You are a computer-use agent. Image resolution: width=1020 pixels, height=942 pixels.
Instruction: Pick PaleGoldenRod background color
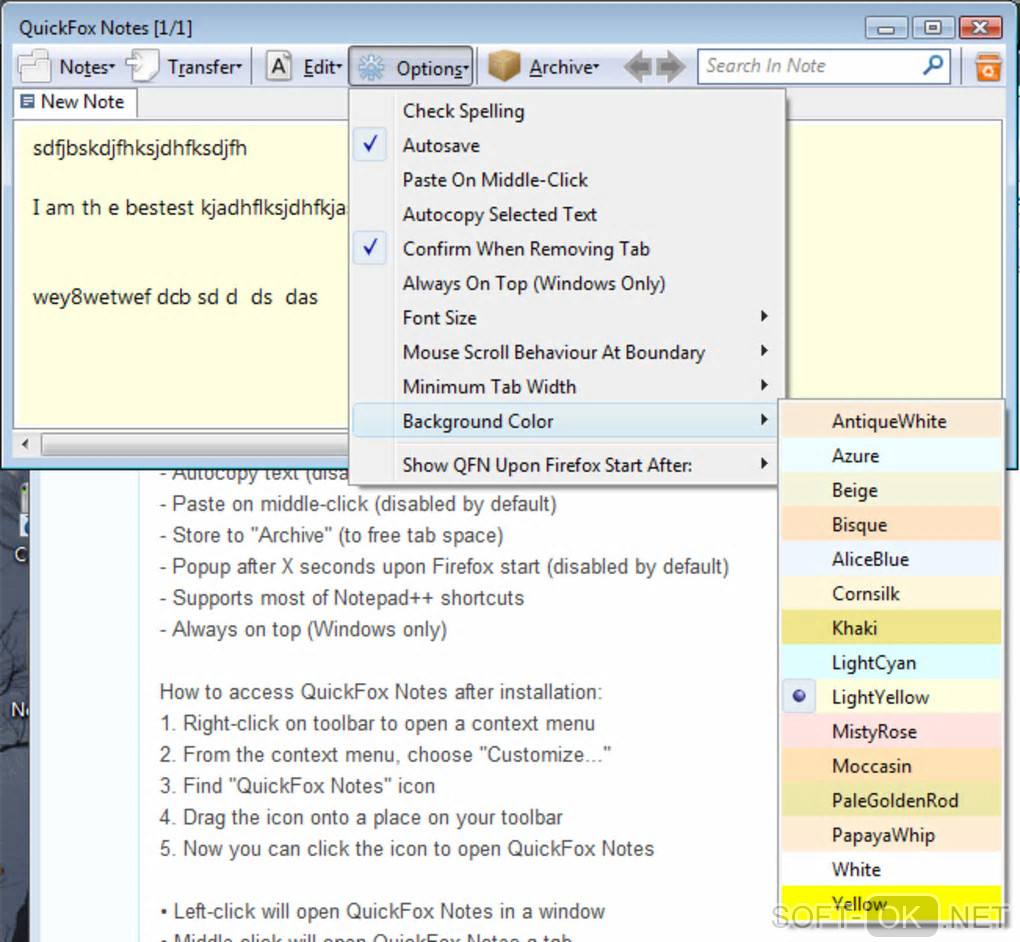pos(891,800)
